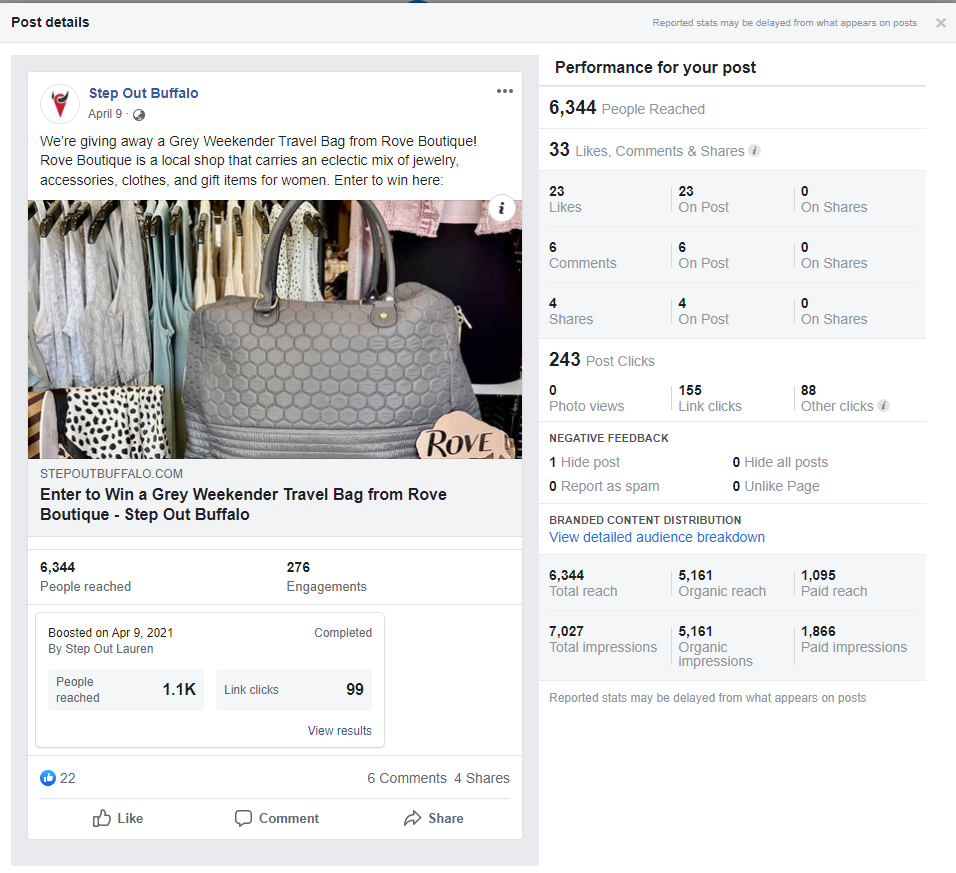Click info icon next to Other clicks
Image resolution: width=956 pixels, height=873 pixels.
pos(883,405)
